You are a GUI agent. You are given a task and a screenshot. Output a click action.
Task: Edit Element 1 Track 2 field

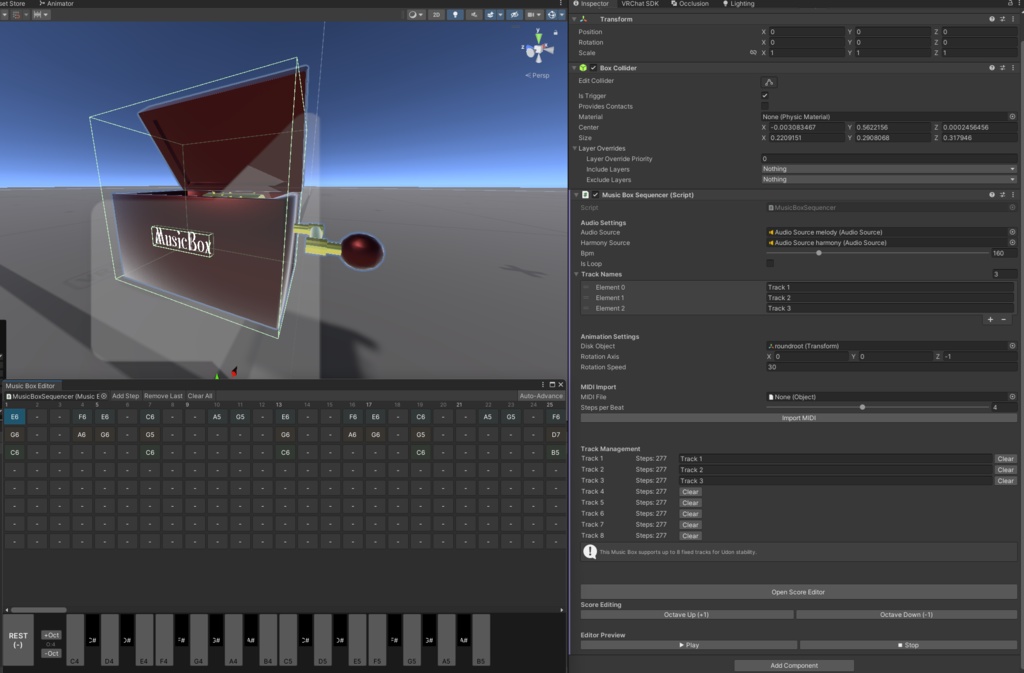pos(890,298)
